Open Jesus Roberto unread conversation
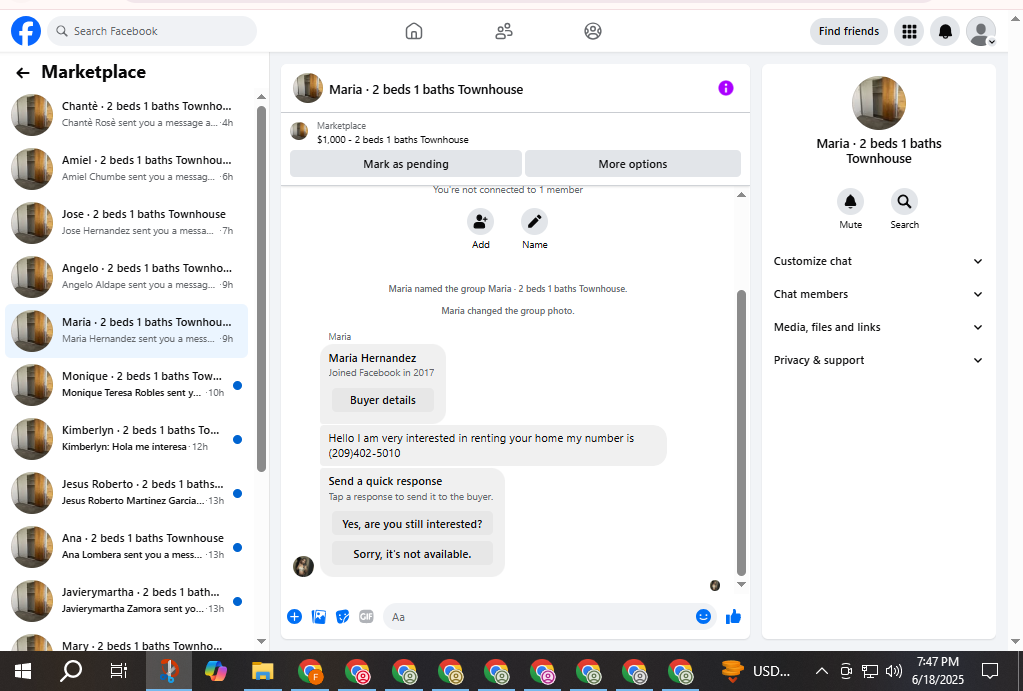The width and height of the screenshot is (1023, 691). pos(127,493)
